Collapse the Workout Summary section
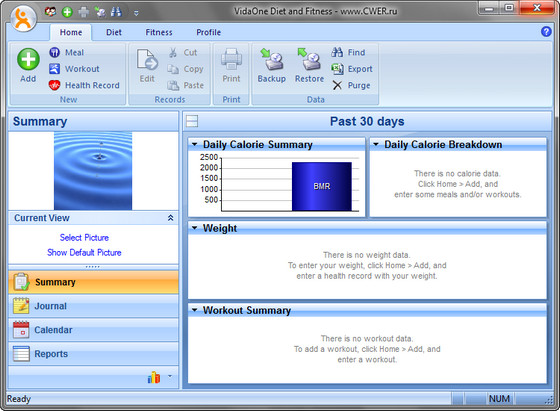 tap(195, 310)
